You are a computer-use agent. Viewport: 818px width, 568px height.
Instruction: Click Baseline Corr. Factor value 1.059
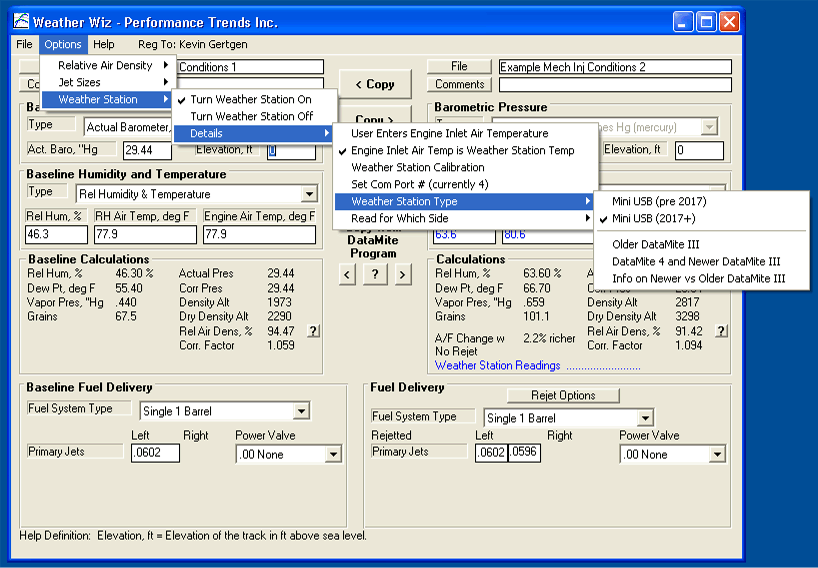pos(281,345)
